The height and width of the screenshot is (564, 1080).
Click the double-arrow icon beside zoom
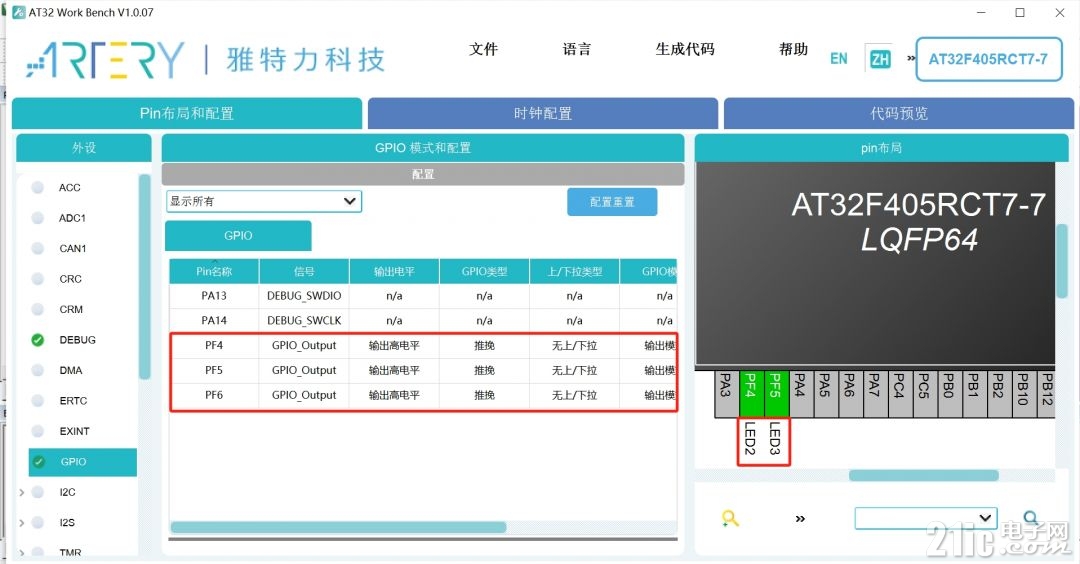tap(800, 519)
